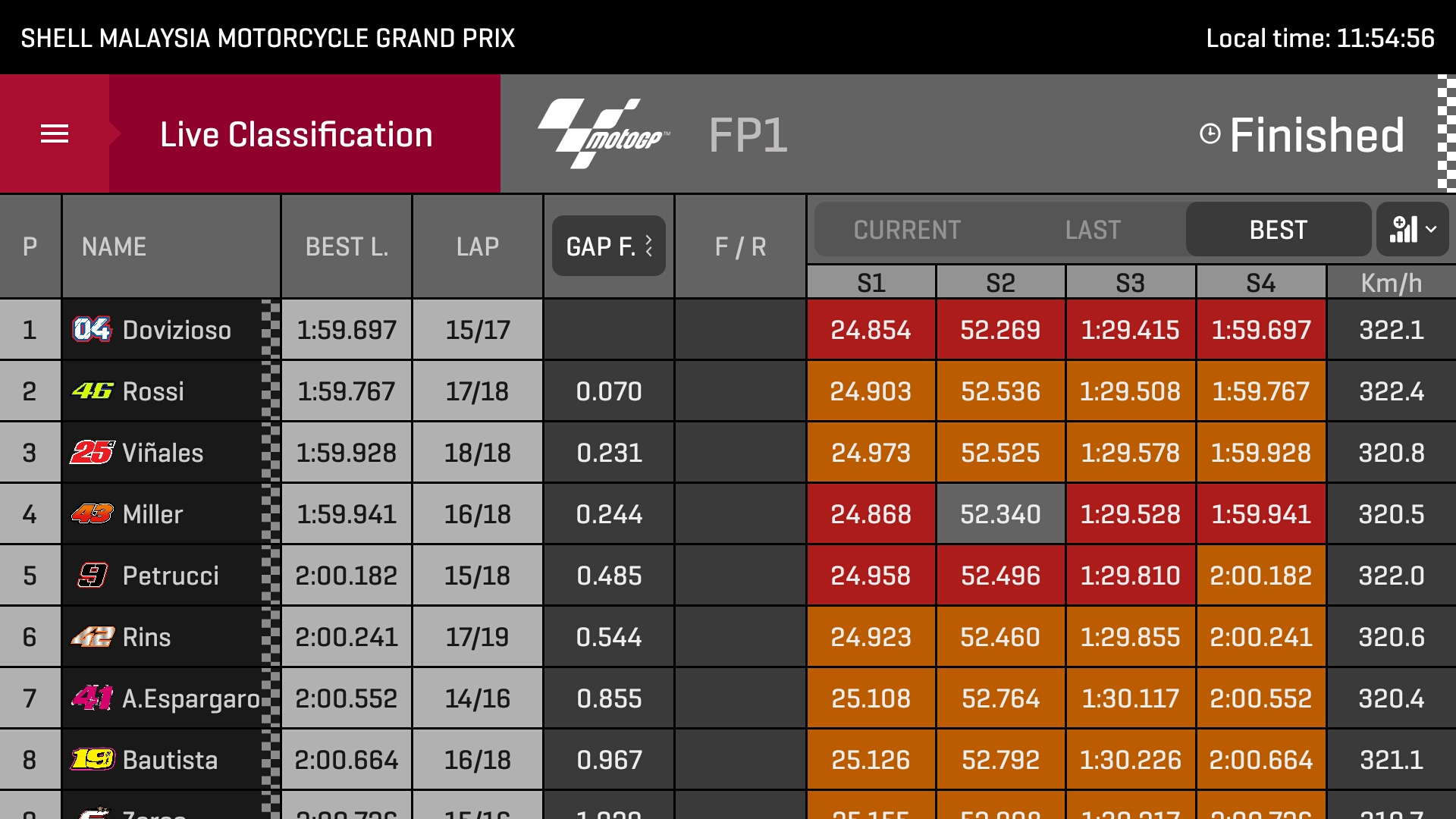Image resolution: width=1456 pixels, height=819 pixels.
Task: Switch sector view to LAST
Action: pos(1093,230)
